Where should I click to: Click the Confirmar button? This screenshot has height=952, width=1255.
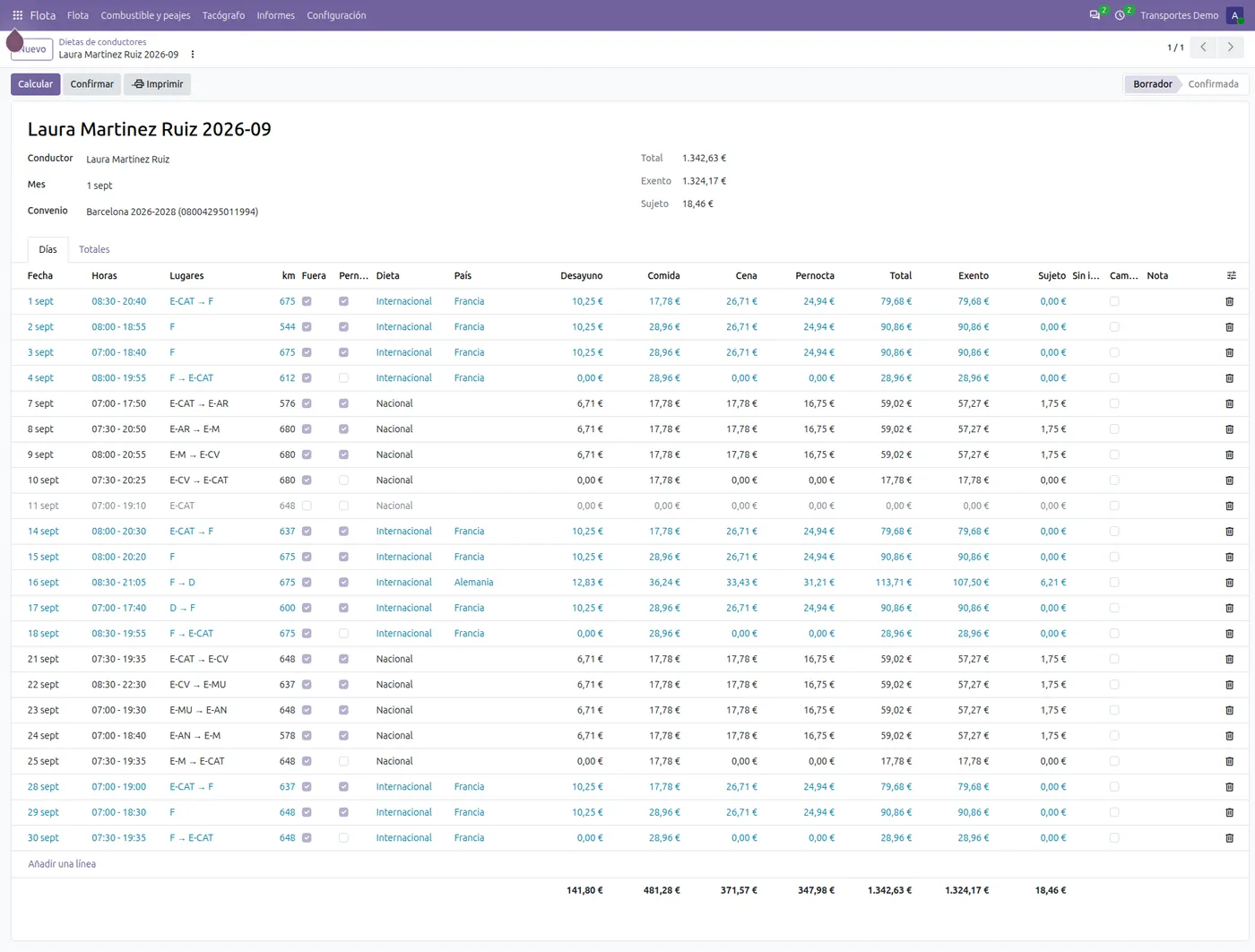click(x=92, y=84)
